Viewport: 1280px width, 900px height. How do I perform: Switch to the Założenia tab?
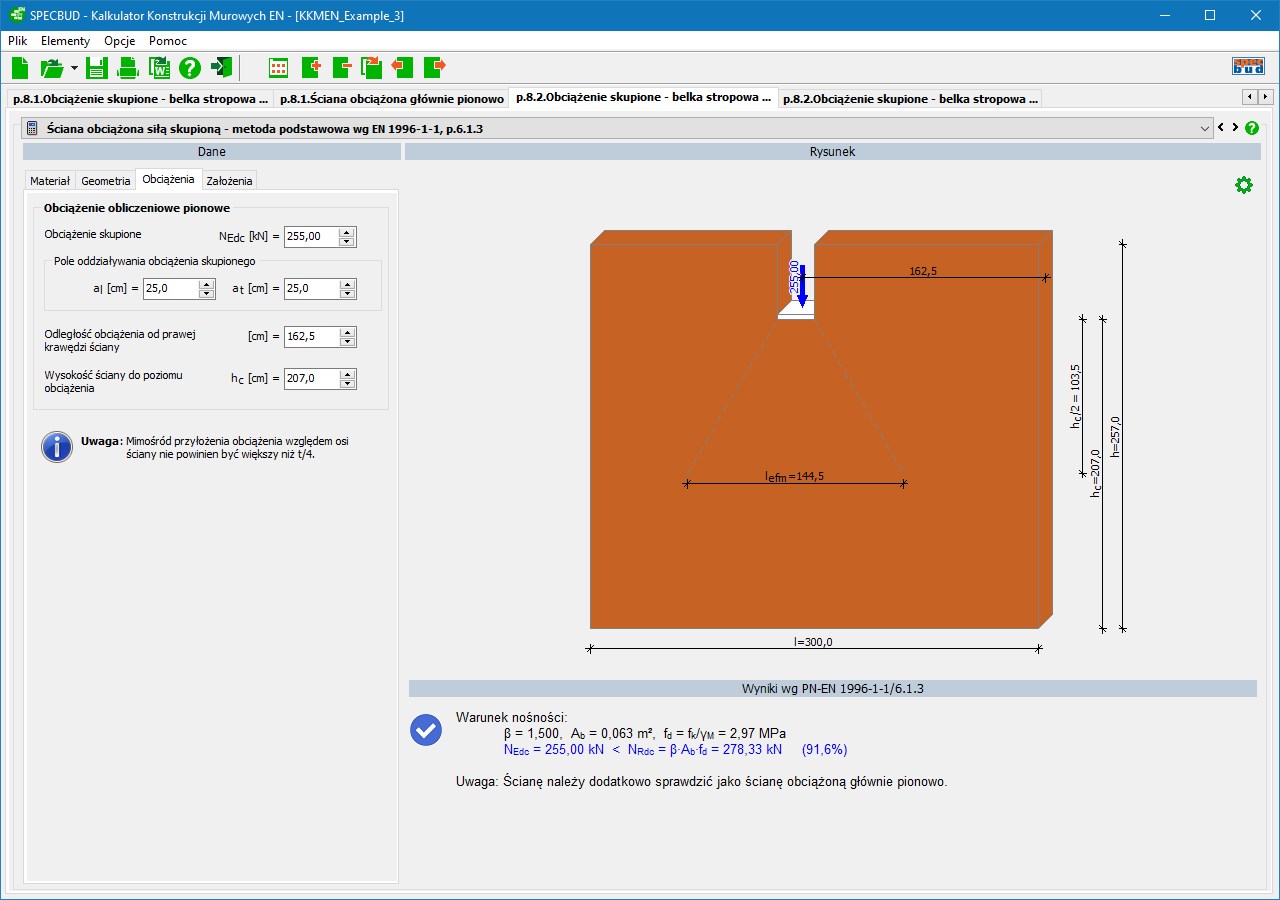coord(229,181)
